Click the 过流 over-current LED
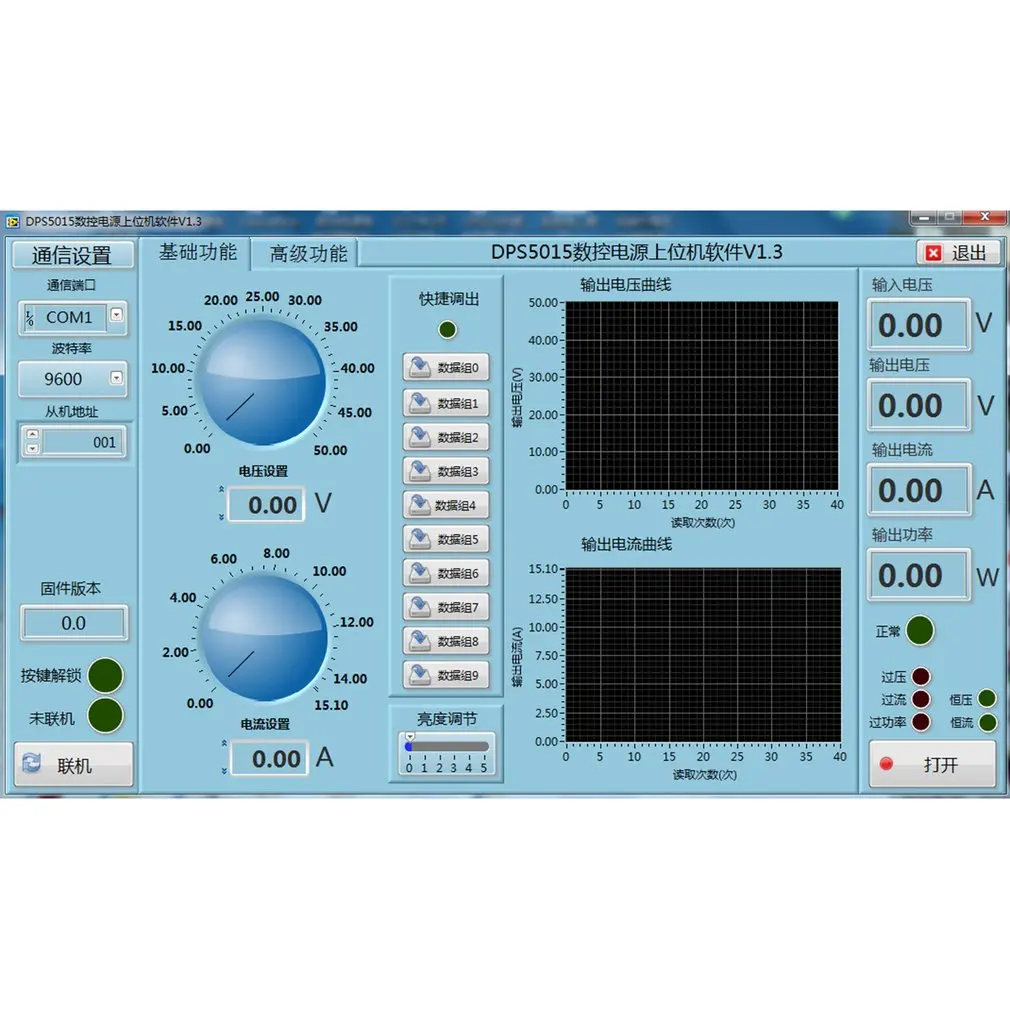The width and height of the screenshot is (1010, 1010). point(922,699)
